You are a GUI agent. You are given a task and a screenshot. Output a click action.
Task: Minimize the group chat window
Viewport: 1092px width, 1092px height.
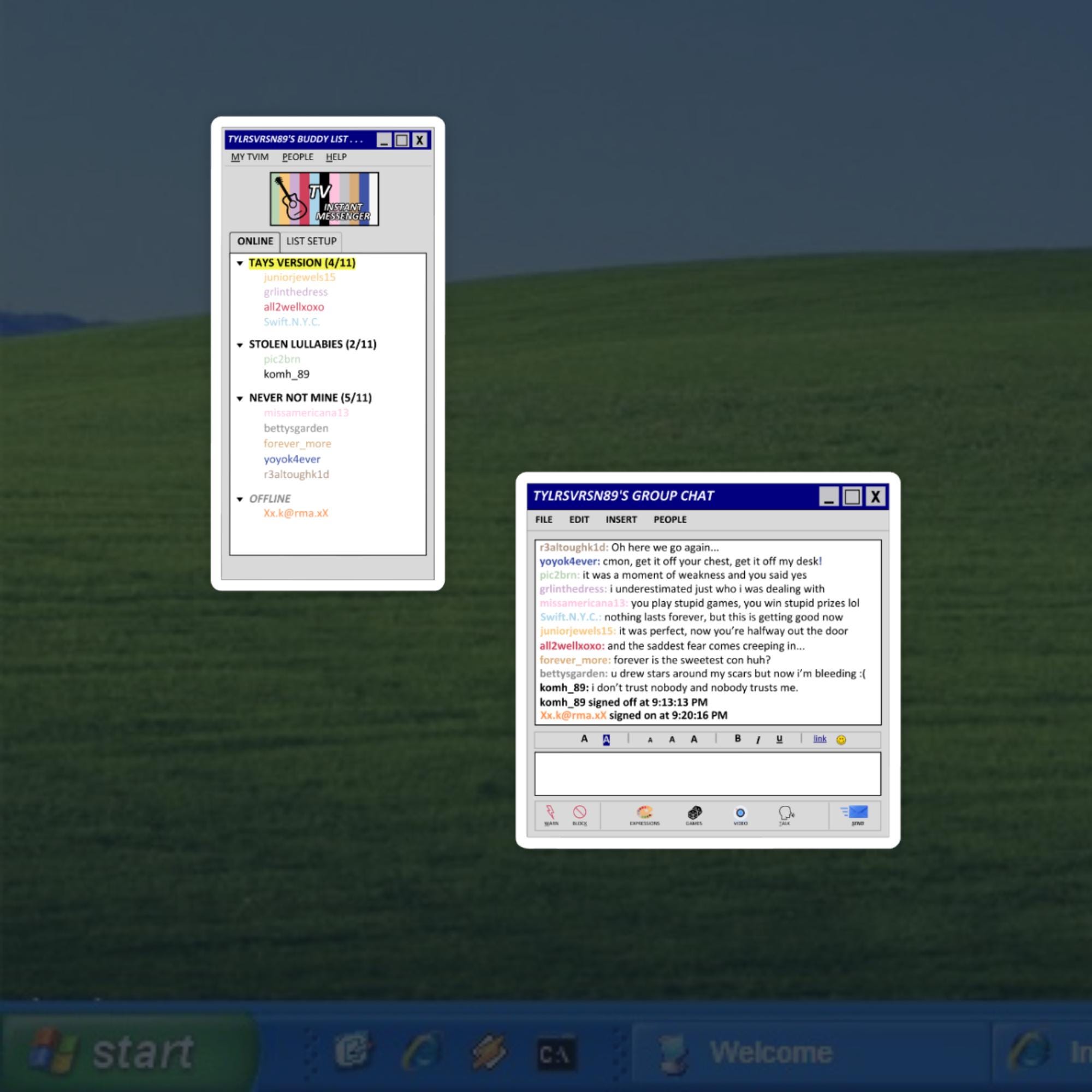(x=829, y=497)
